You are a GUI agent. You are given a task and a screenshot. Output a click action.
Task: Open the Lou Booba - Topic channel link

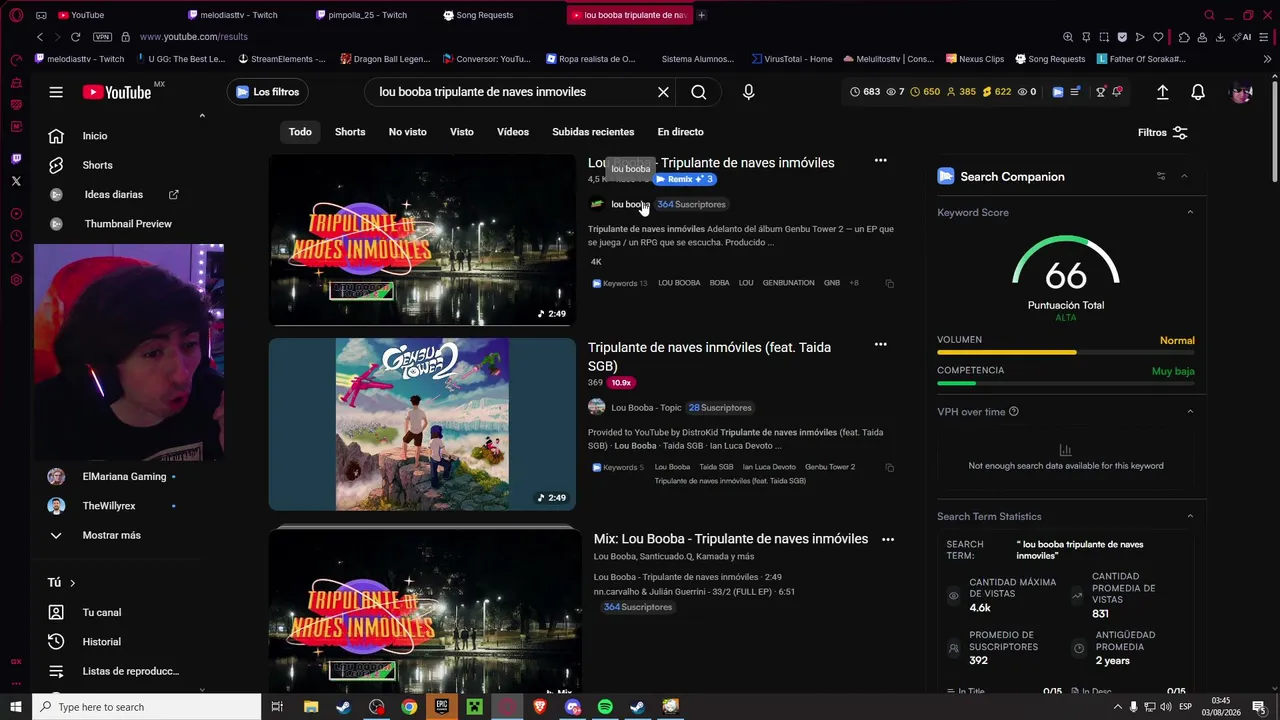[x=646, y=408]
